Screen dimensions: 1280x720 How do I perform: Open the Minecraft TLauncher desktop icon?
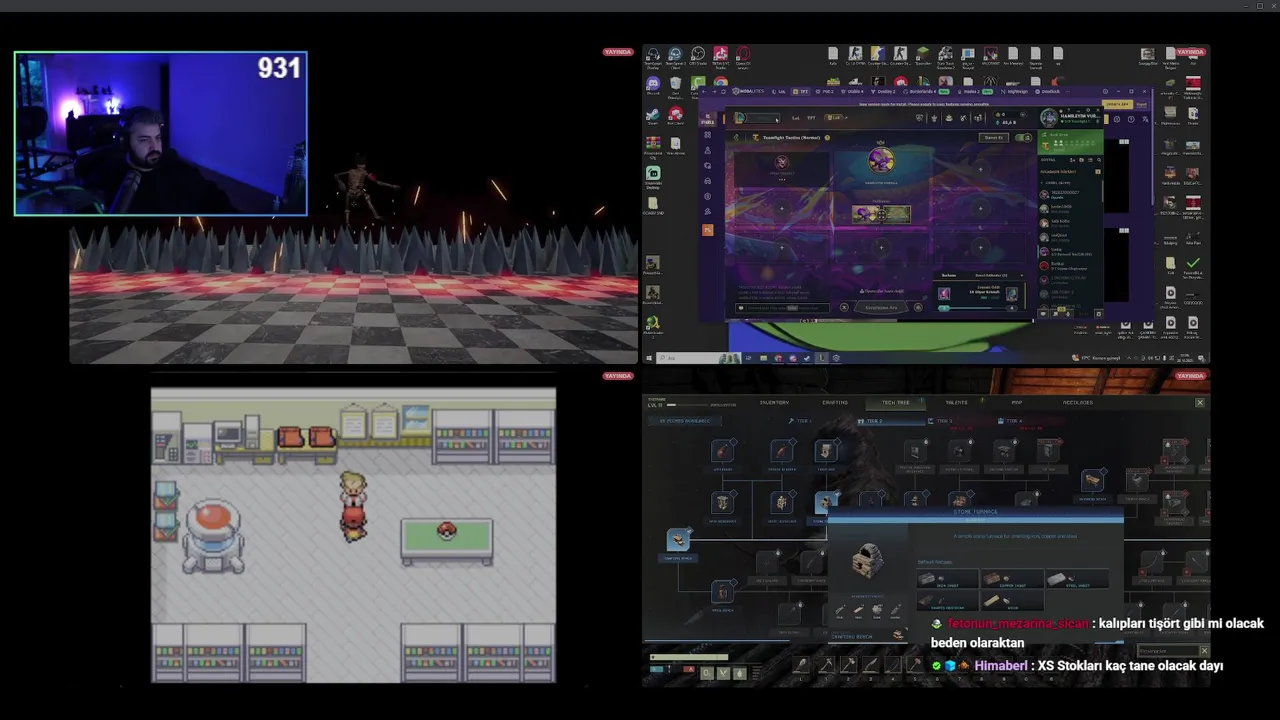(x=923, y=54)
